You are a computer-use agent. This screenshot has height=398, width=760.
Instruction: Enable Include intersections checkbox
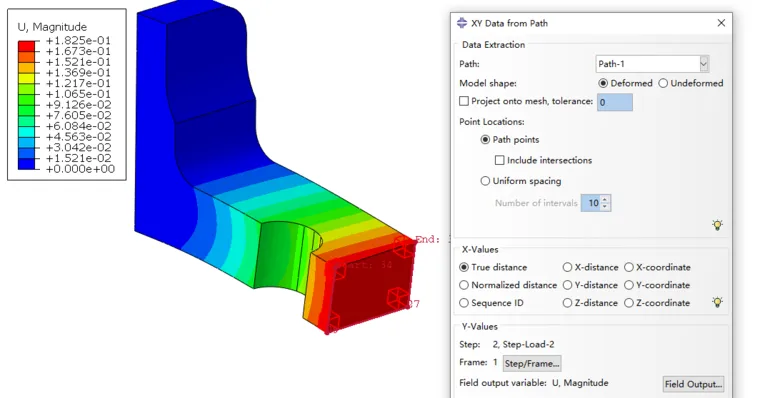click(499, 160)
